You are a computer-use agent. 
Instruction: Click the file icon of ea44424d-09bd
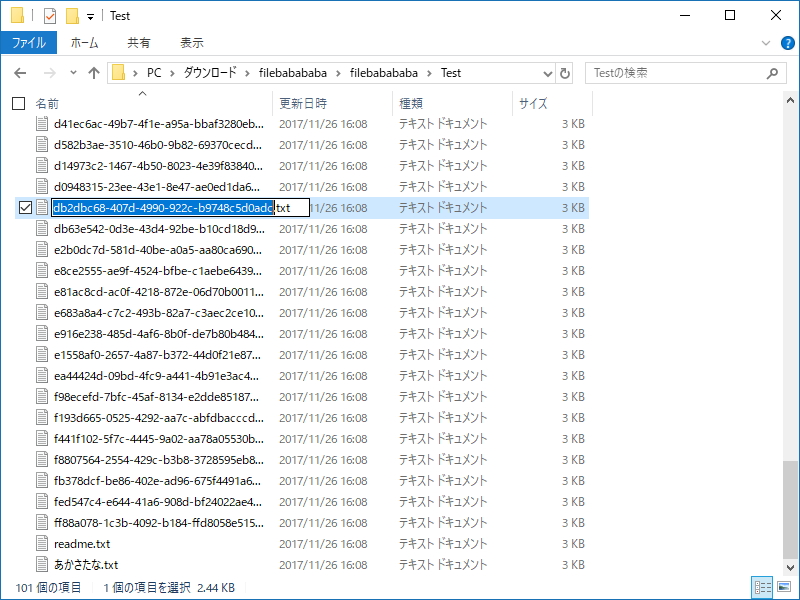(42, 376)
